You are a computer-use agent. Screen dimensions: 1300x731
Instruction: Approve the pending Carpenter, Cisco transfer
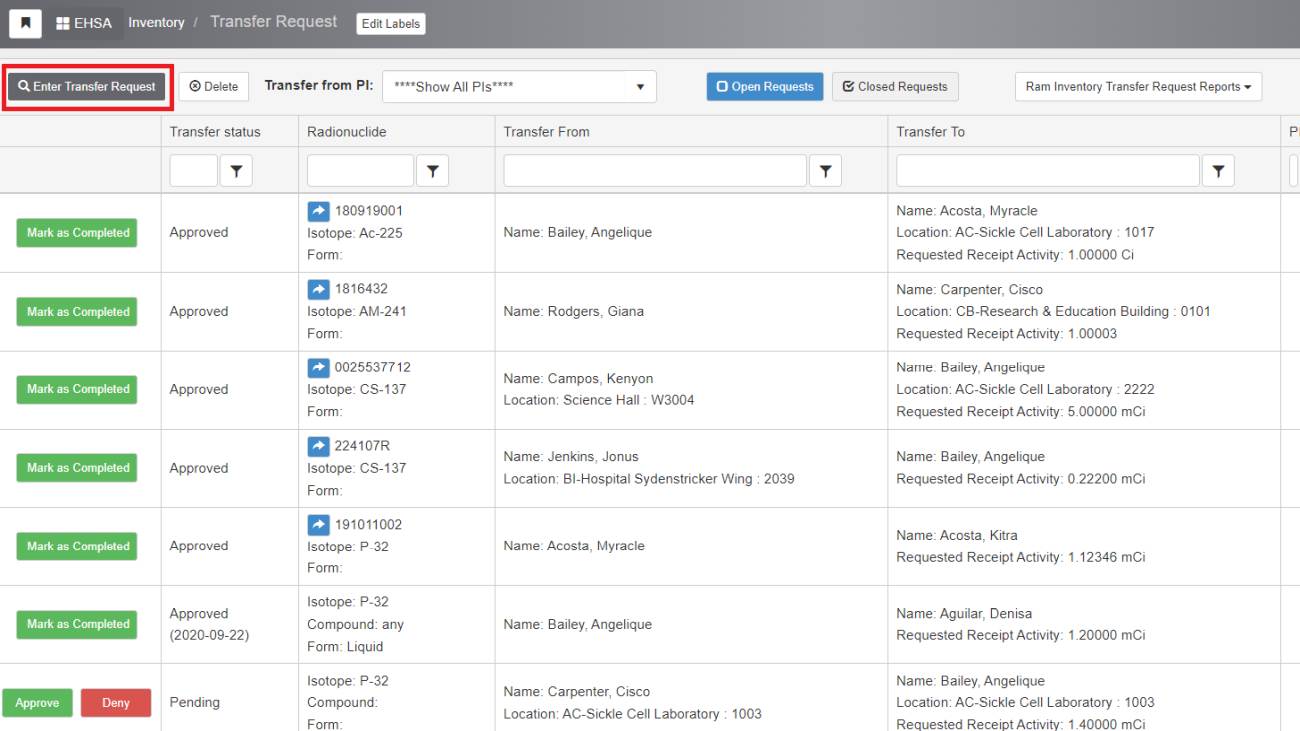point(37,703)
